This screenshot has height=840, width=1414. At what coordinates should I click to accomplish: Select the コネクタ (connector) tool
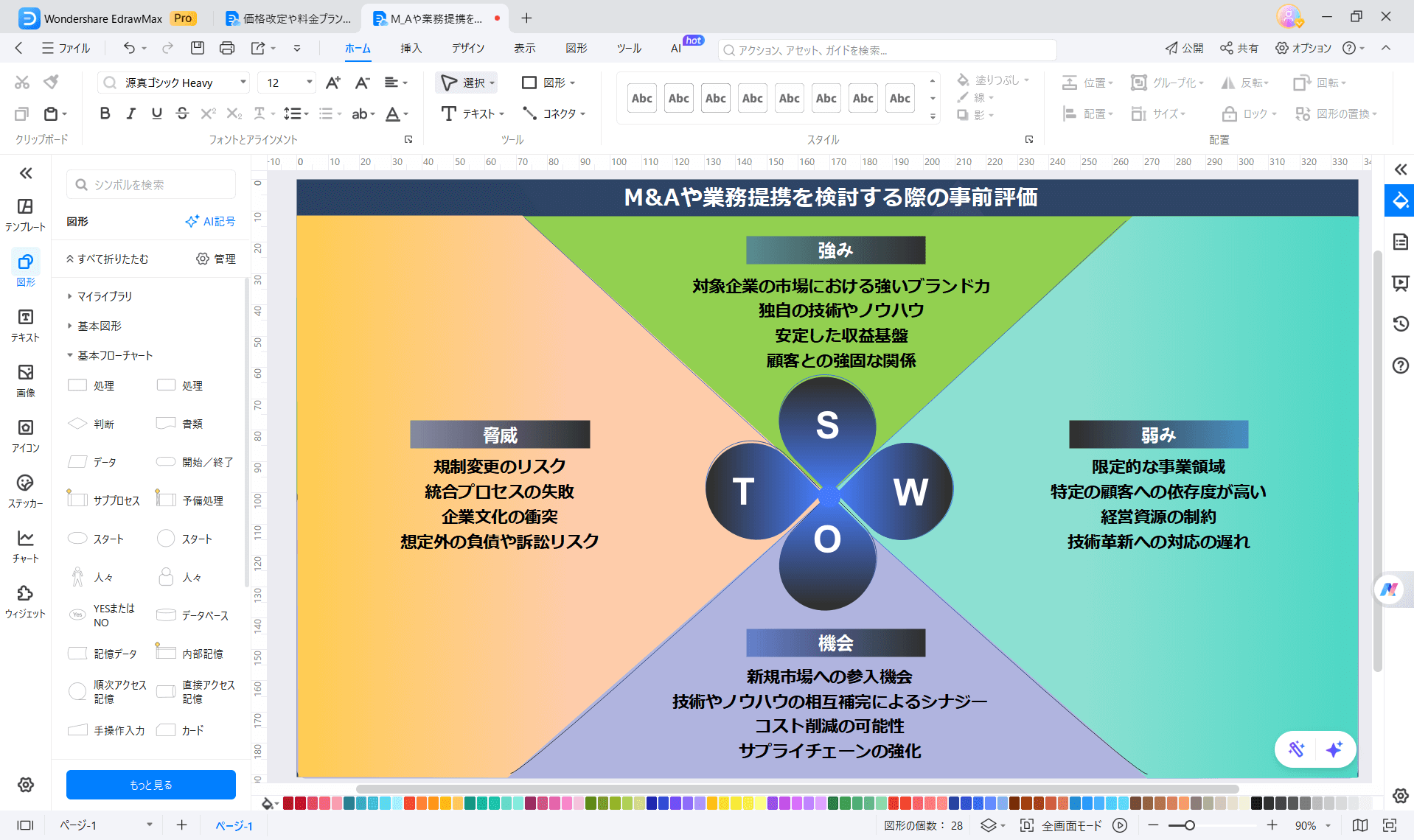[553, 113]
